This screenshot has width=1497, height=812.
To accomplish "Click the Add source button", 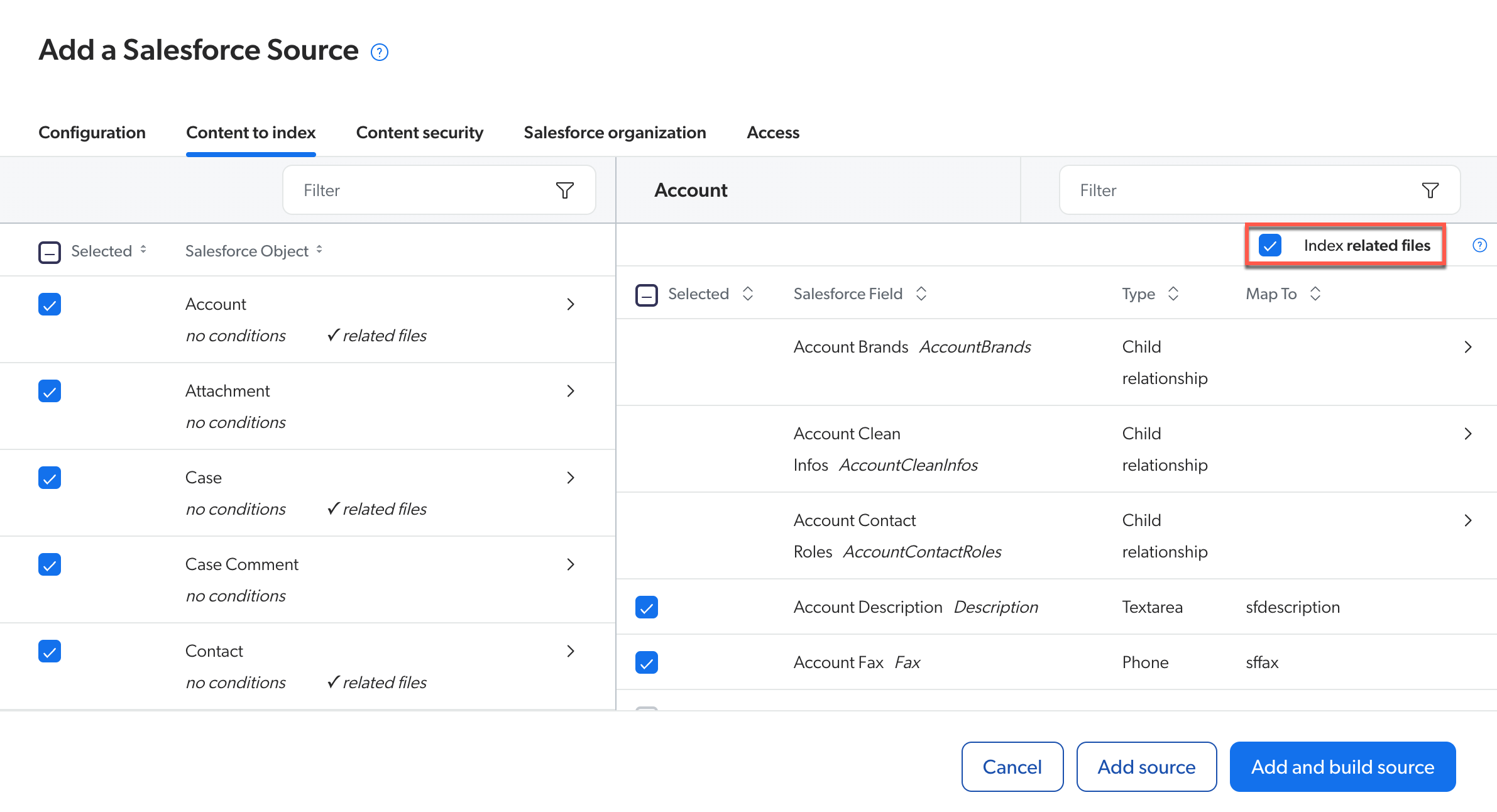I will pyautogui.click(x=1146, y=767).
